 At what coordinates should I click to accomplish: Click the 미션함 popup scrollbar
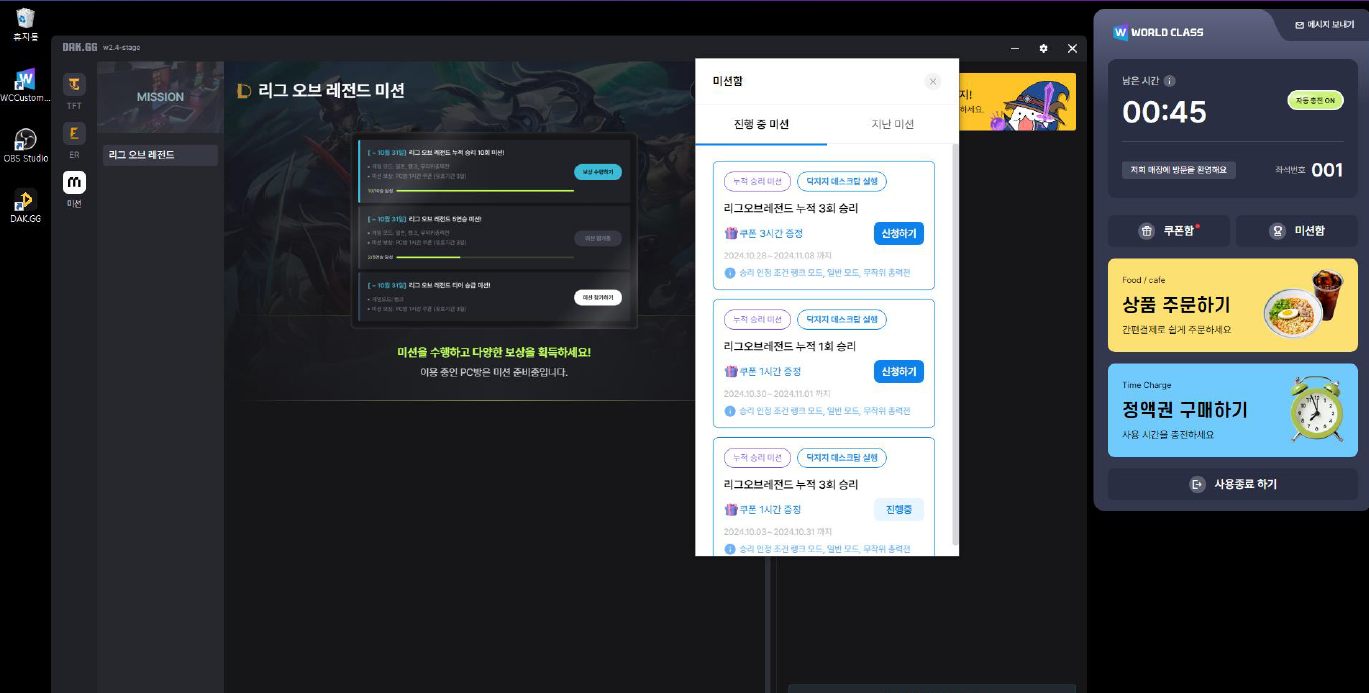pos(954,345)
